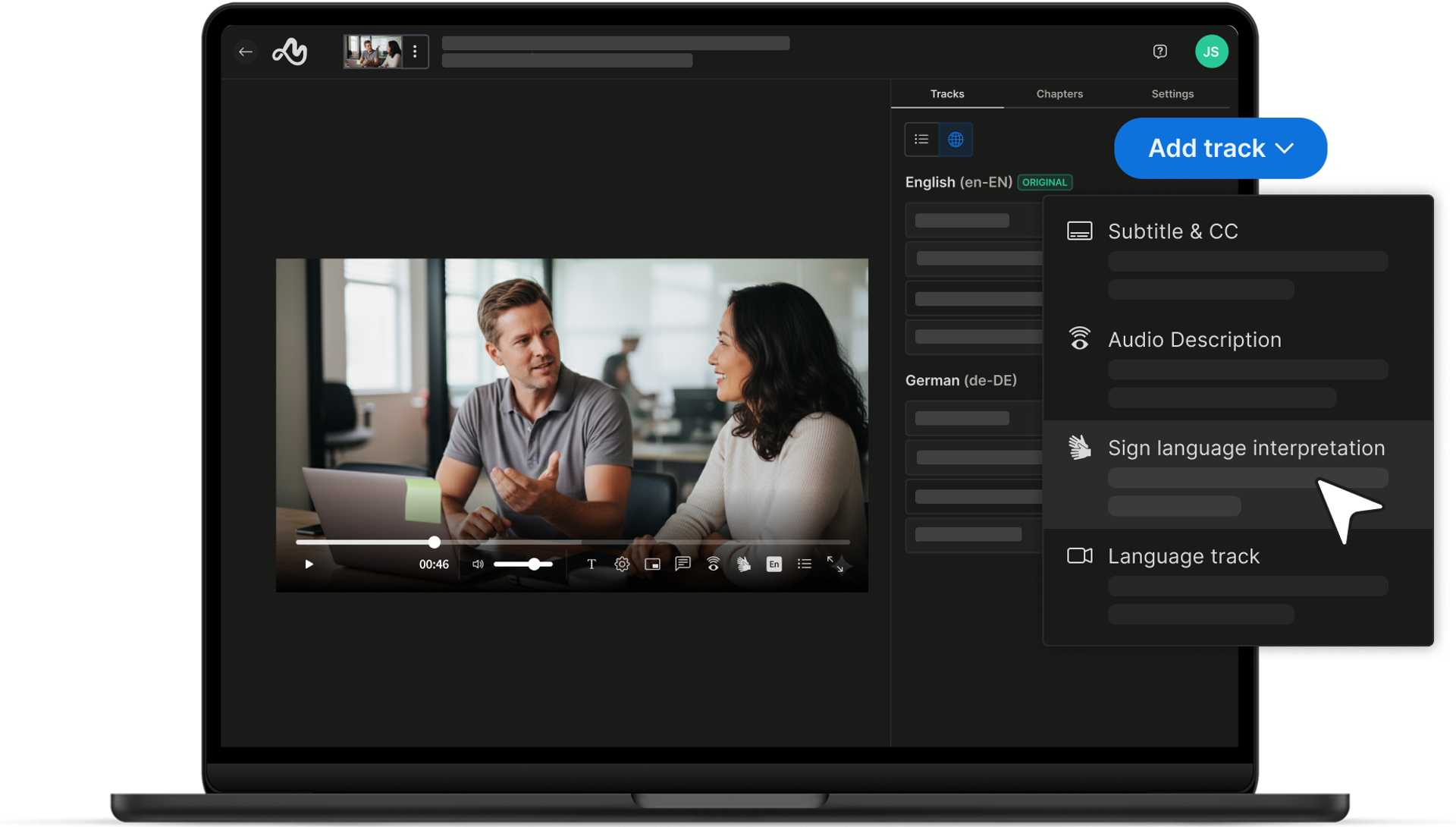Toggle sign language hands icon in player

click(x=743, y=564)
